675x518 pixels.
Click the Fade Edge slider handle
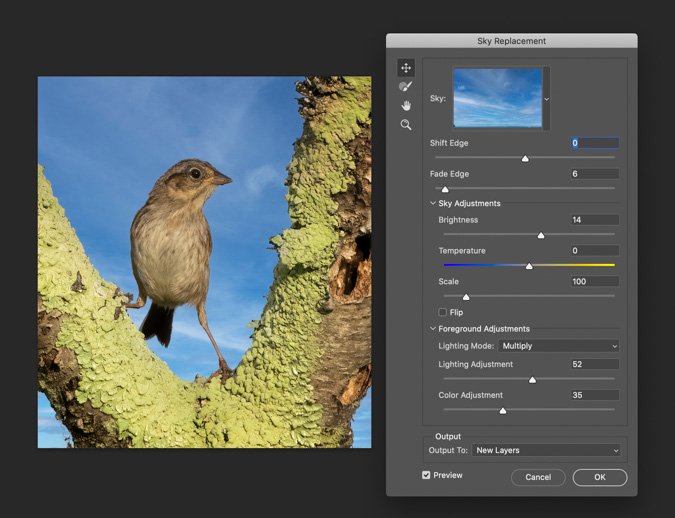point(445,189)
